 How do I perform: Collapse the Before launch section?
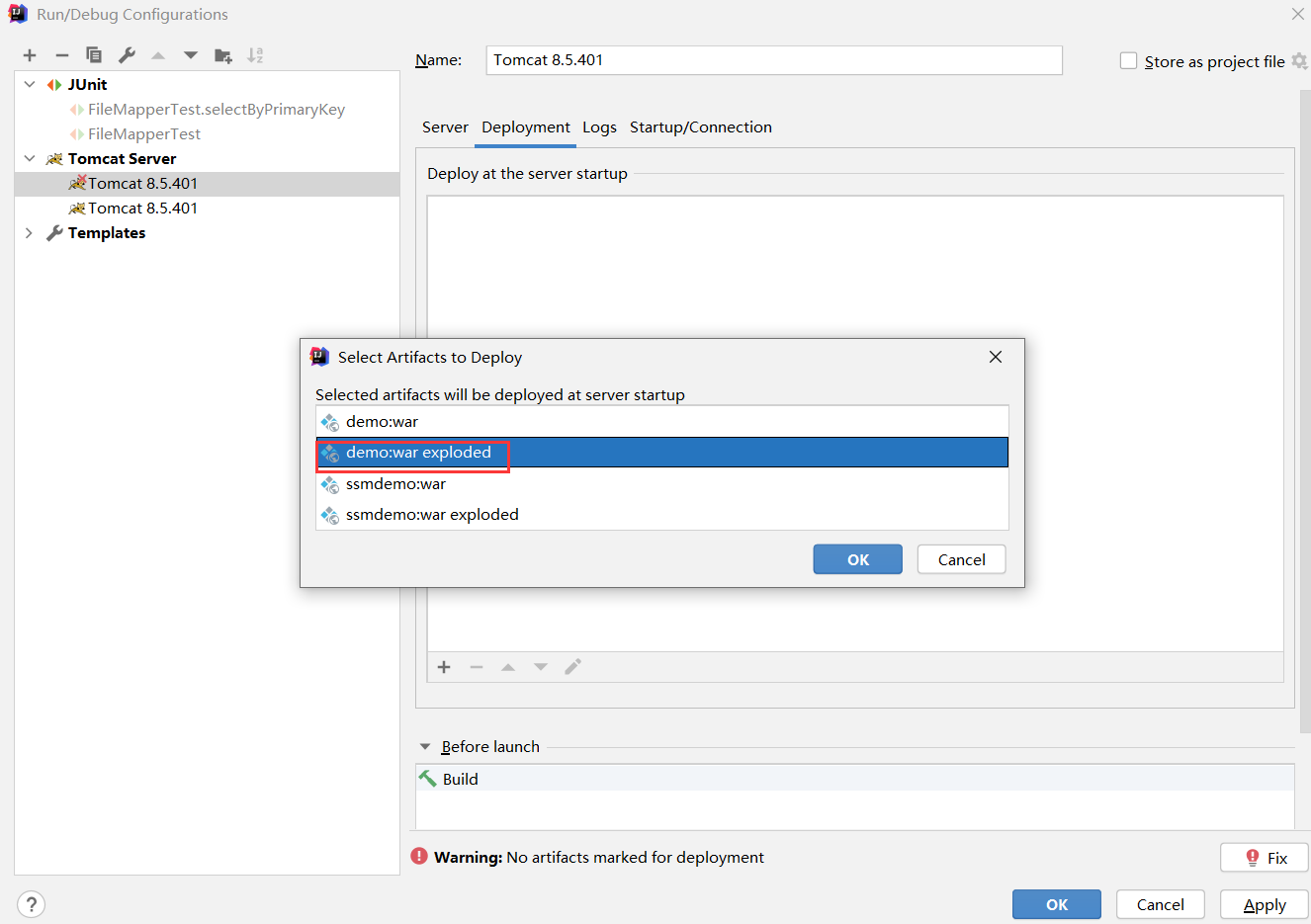(x=425, y=747)
